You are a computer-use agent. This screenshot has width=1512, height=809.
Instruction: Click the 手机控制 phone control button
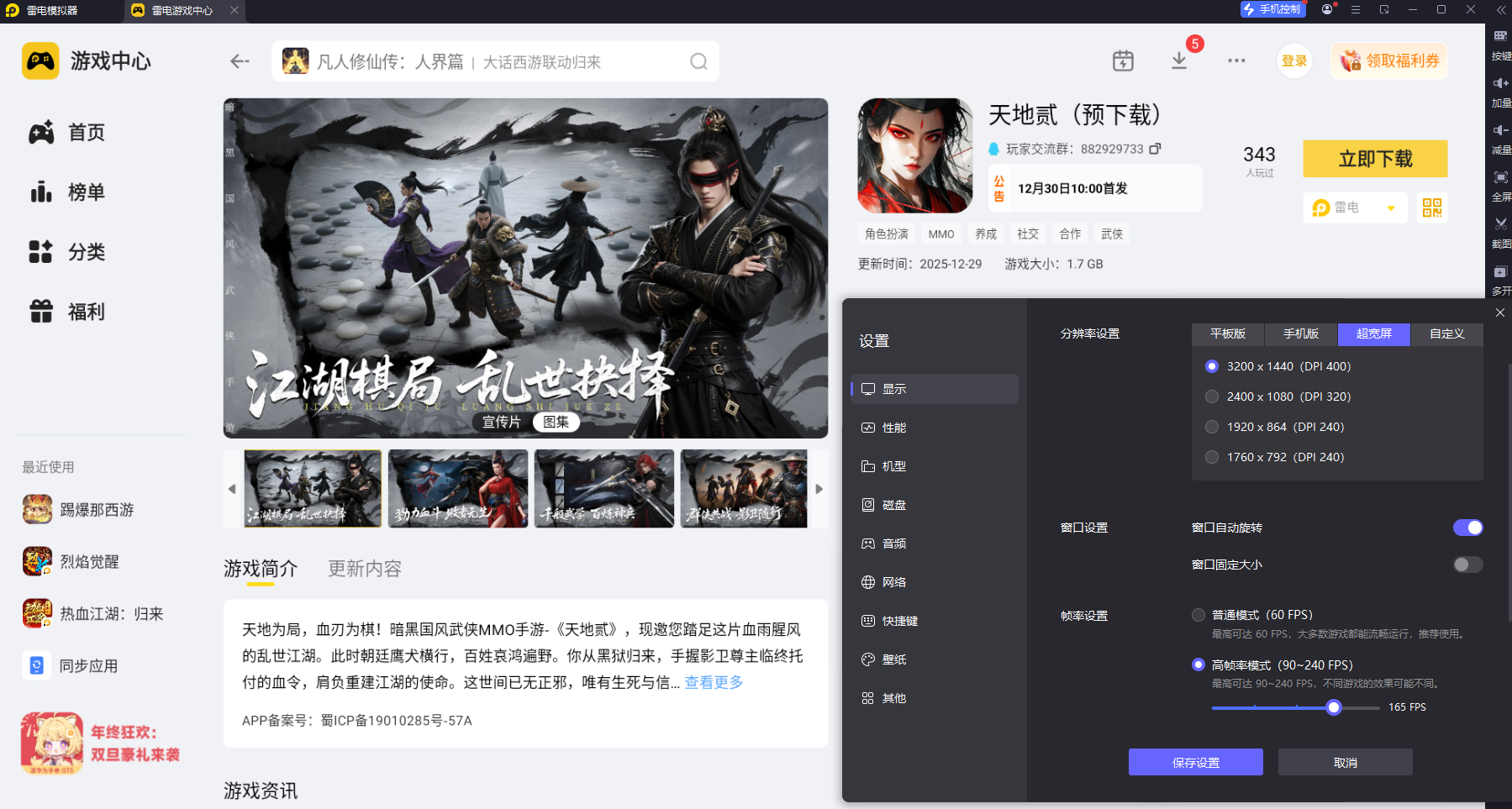tap(1272, 9)
